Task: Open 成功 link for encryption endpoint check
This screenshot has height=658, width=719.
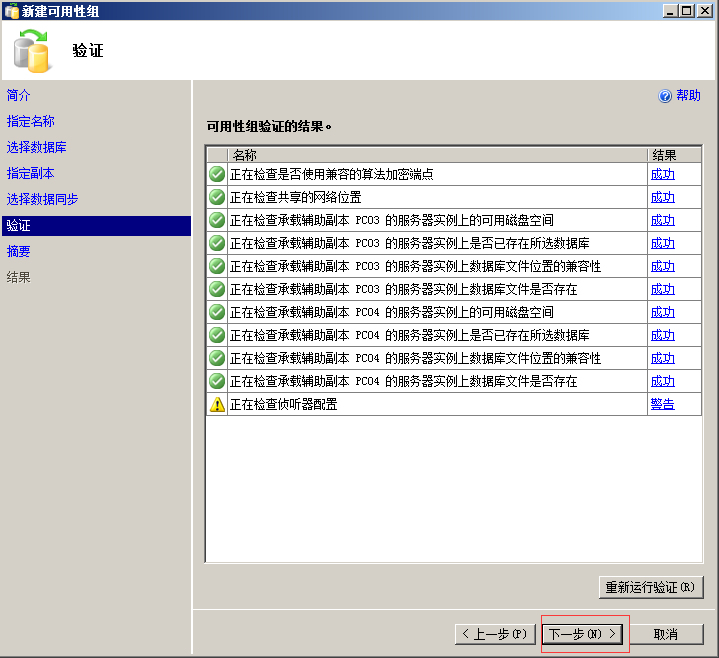Action: pos(662,174)
